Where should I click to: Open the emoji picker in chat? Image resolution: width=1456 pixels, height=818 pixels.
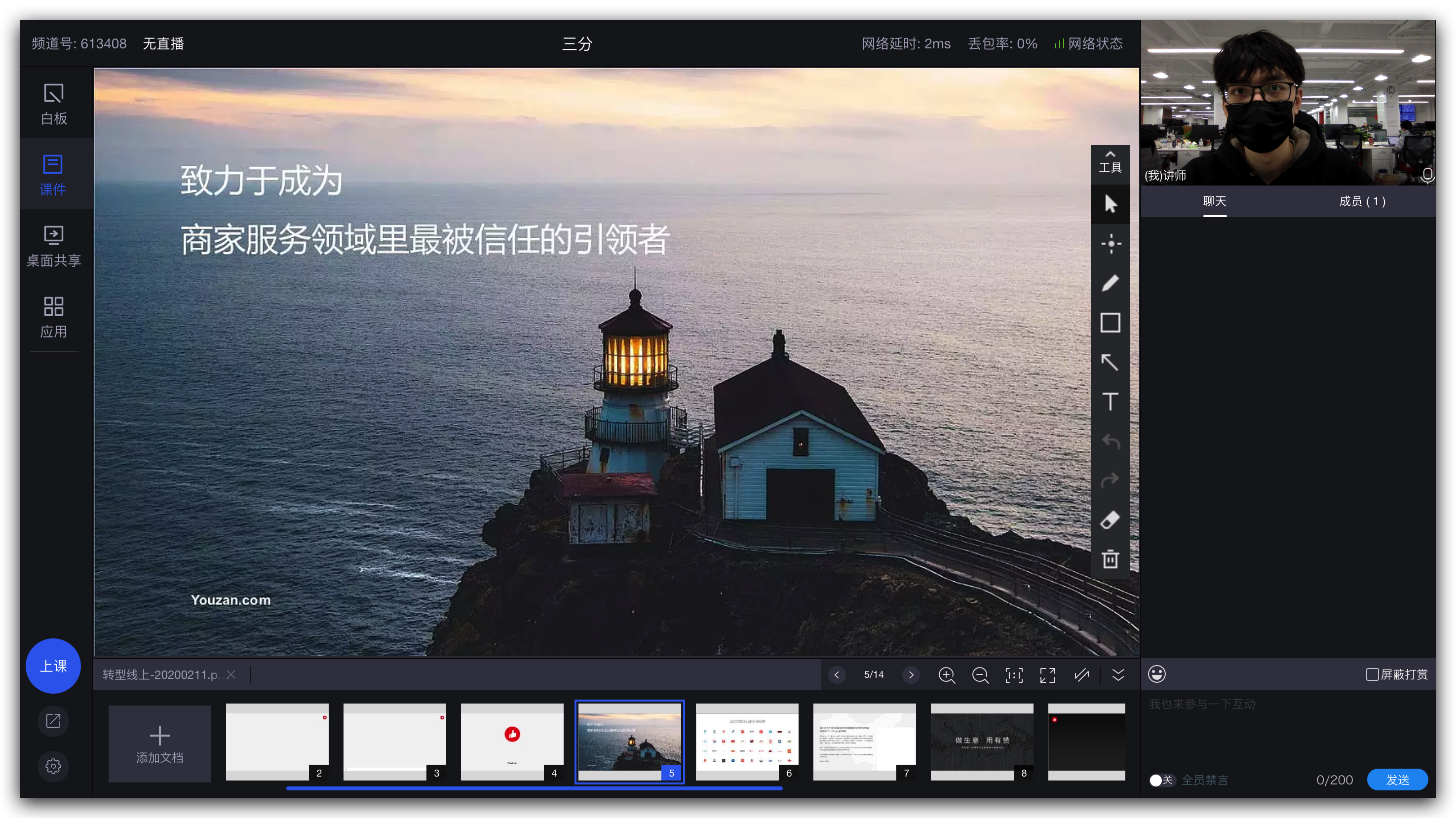point(1157,674)
